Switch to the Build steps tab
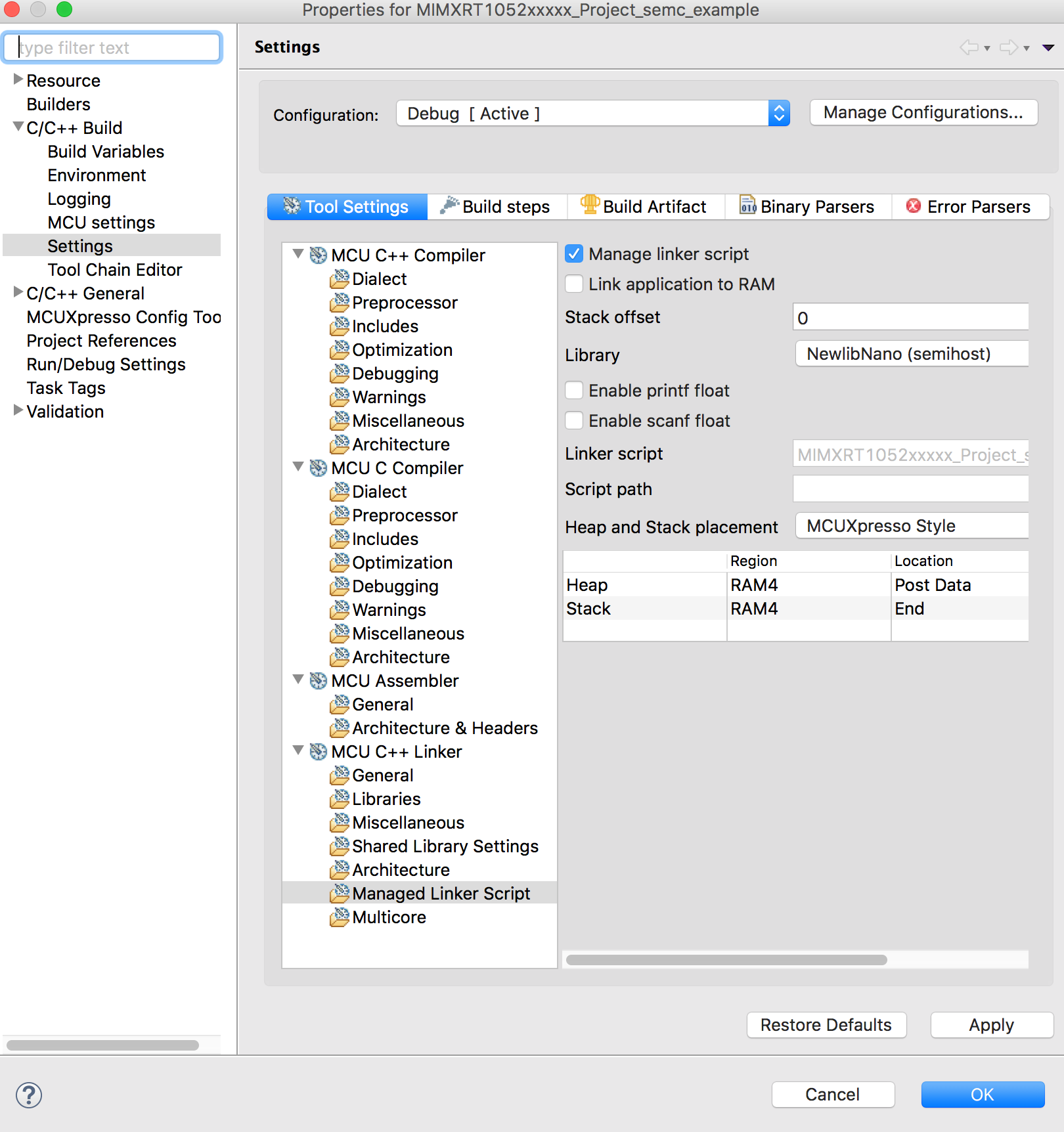 coord(497,207)
